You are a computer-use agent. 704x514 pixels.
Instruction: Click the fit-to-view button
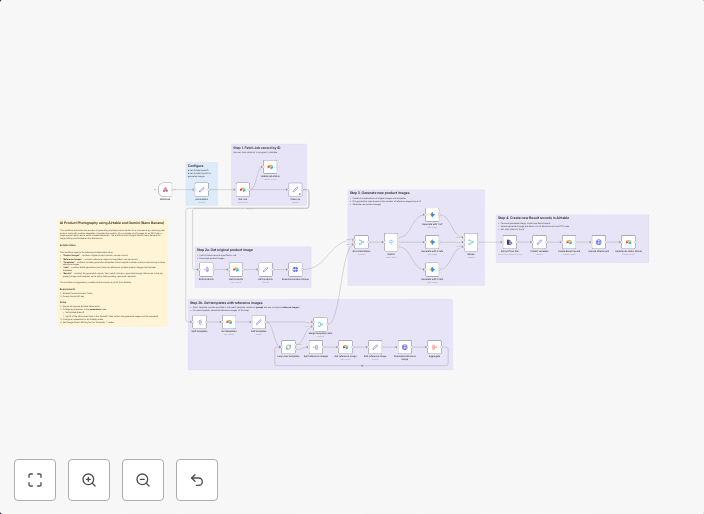coord(35,480)
